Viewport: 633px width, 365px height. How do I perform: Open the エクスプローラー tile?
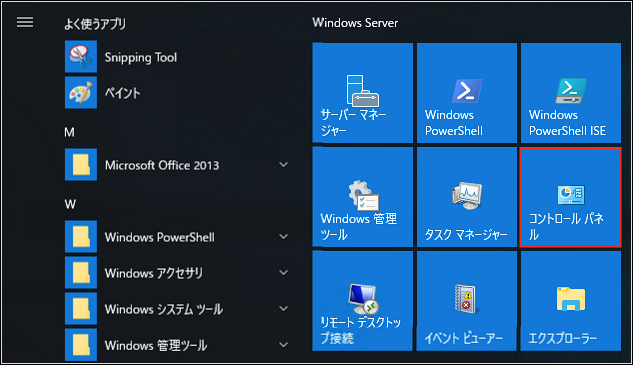[571, 301]
